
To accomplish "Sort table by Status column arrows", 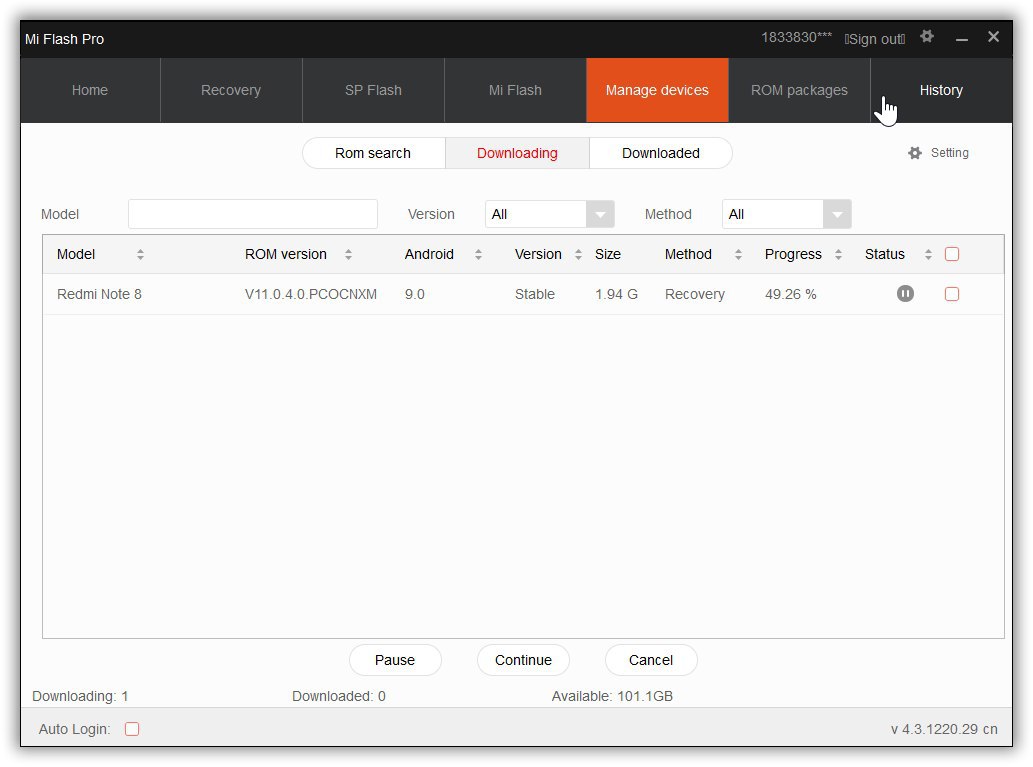I will [928, 254].
